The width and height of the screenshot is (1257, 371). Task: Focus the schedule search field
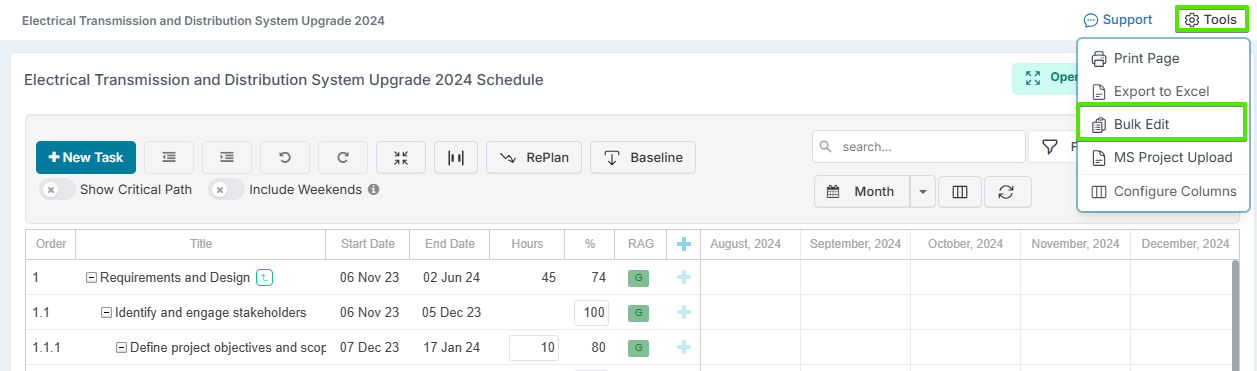919,146
